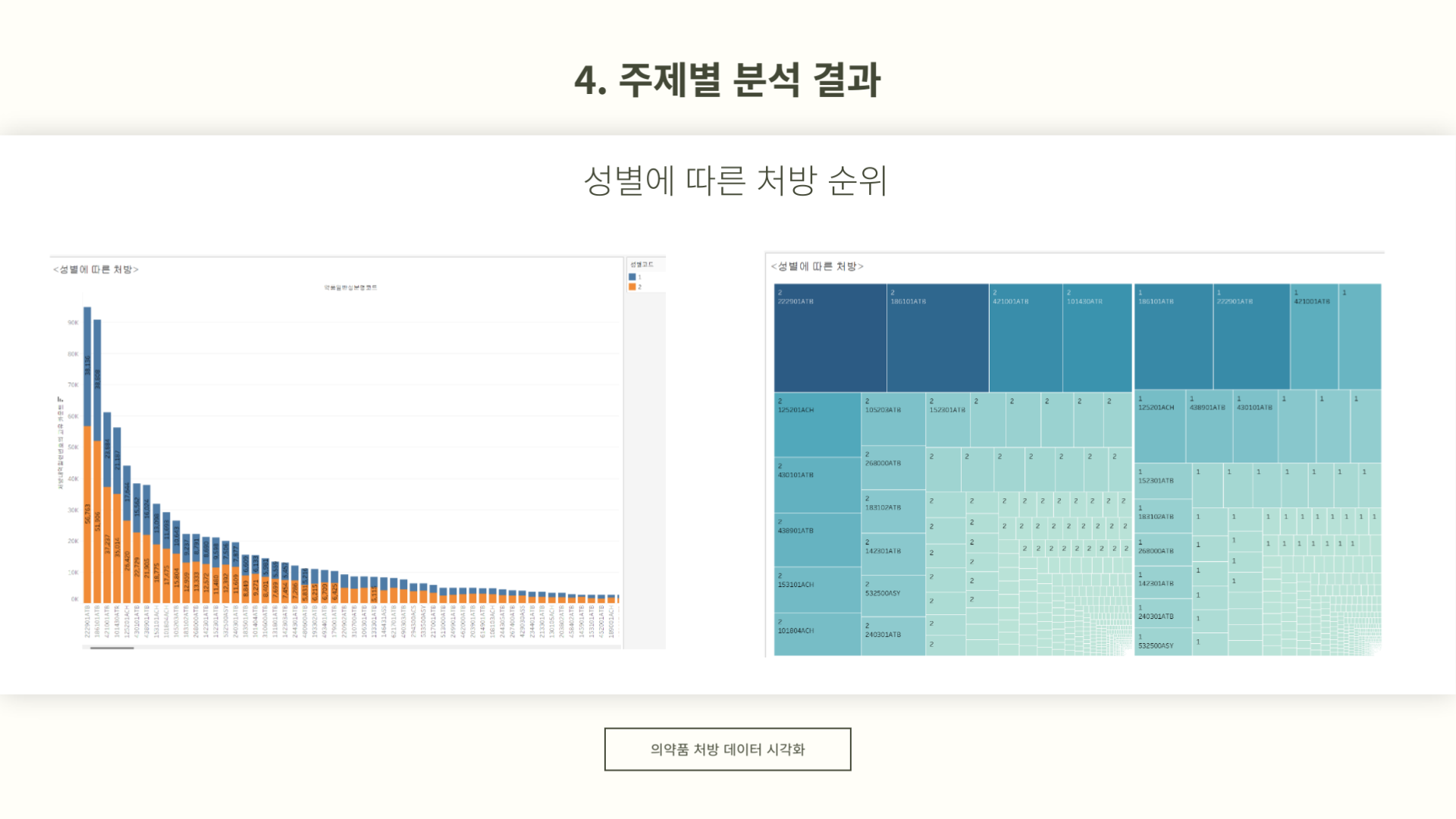
Task: Click blue bar segment labeled 38,136
Action: (x=87, y=366)
